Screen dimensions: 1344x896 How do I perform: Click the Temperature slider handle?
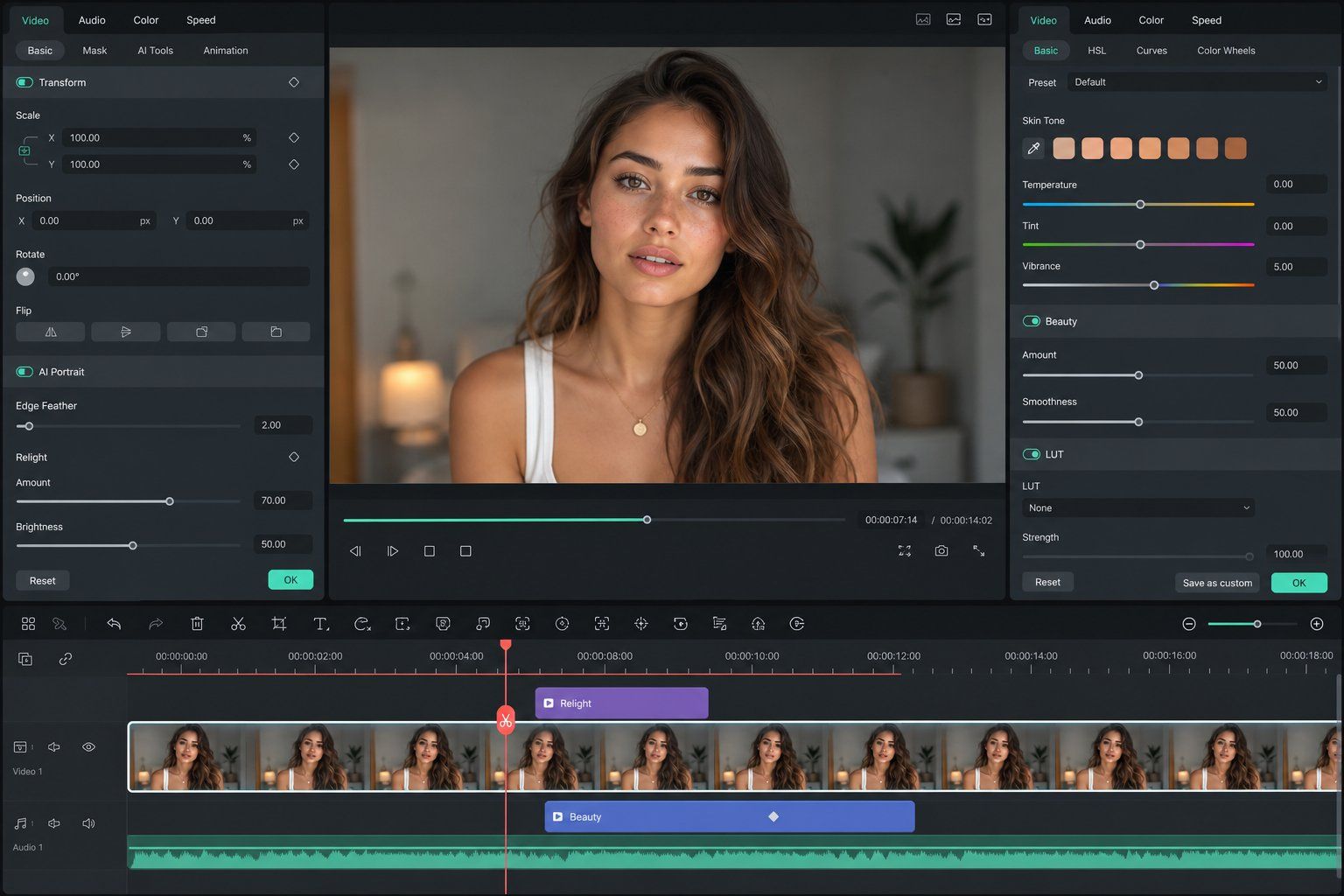click(1140, 204)
